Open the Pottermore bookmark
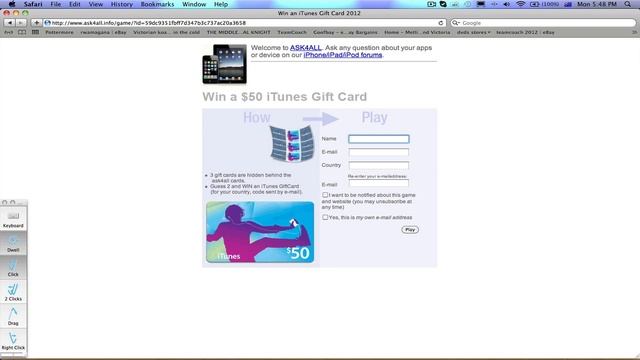Screen dimensions: 640x360 click(x=60, y=32)
